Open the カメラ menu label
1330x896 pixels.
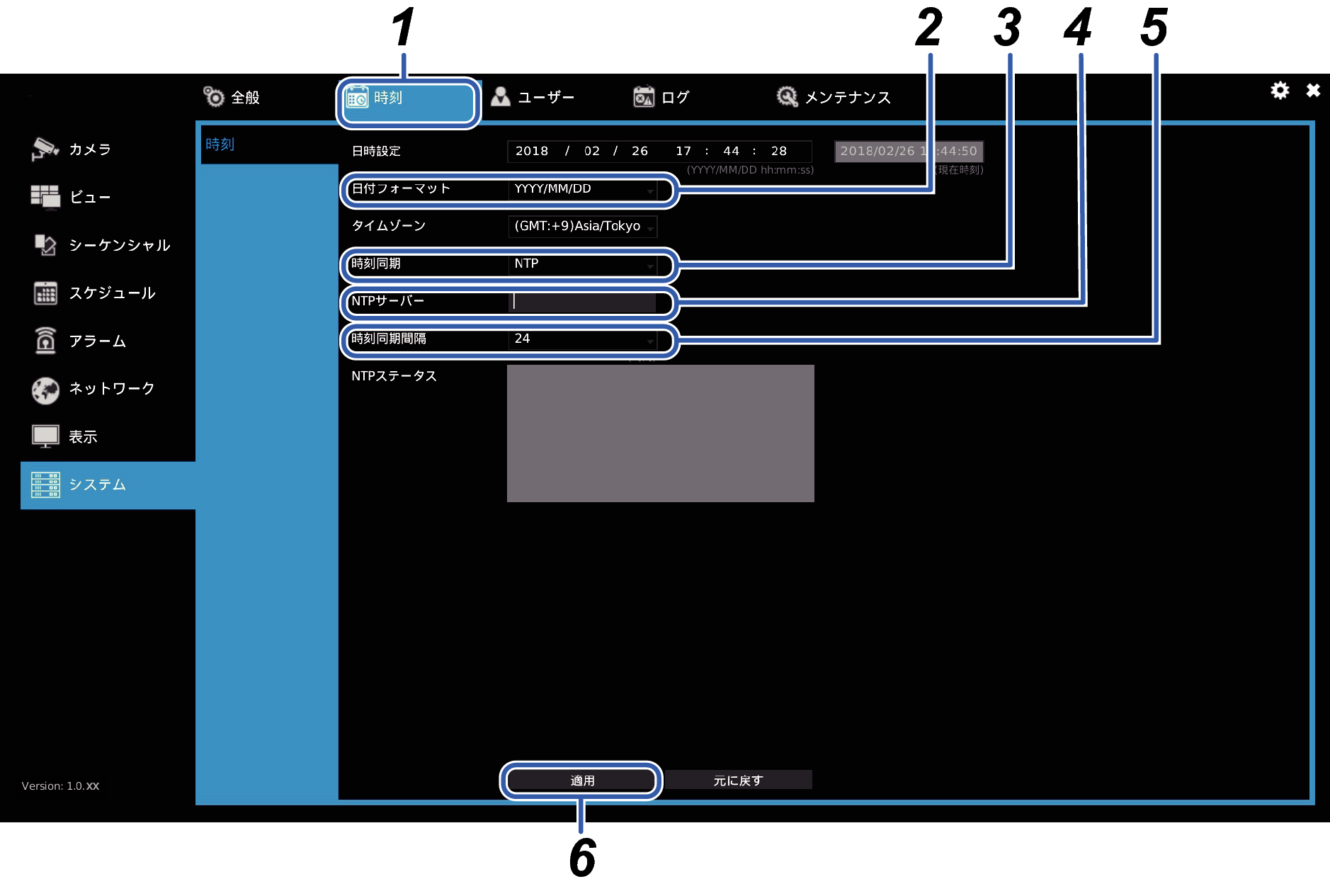90,149
